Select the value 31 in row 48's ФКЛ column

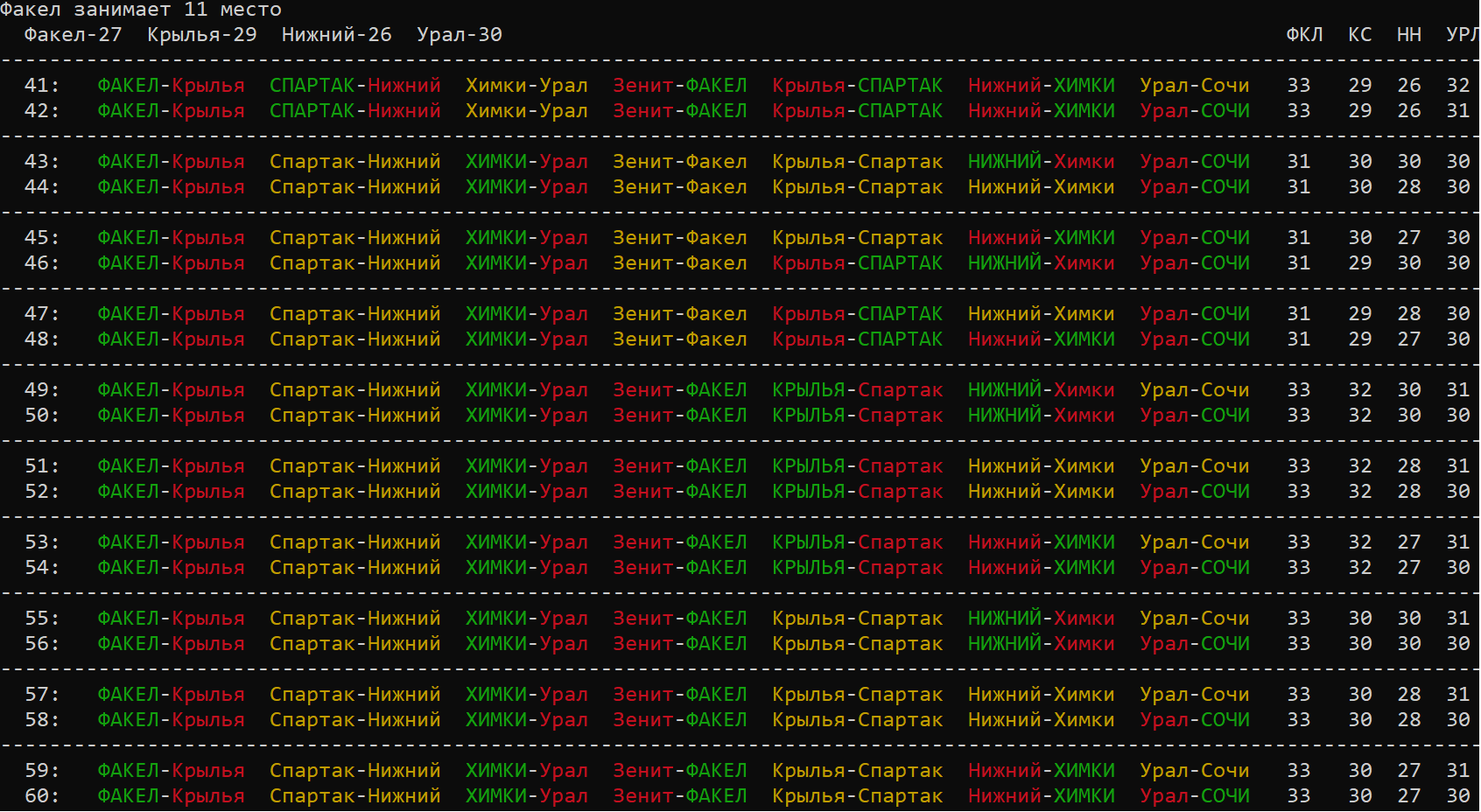pyautogui.click(x=1299, y=339)
